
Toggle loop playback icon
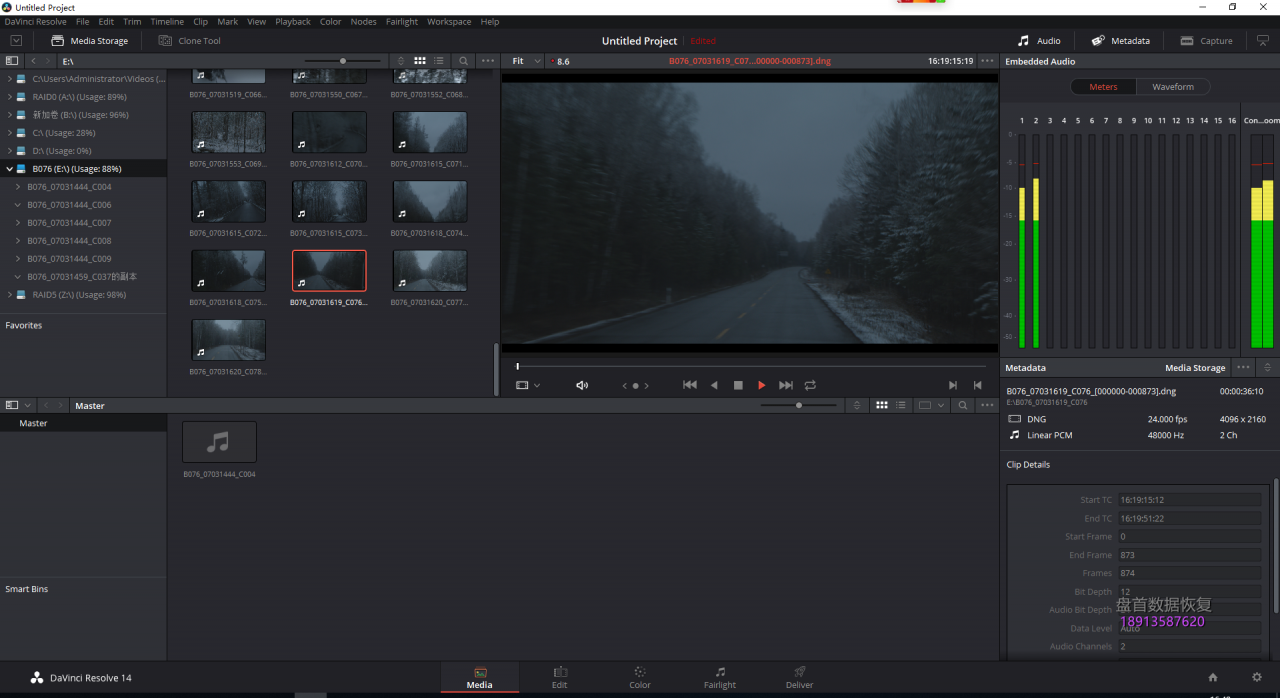point(810,385)
